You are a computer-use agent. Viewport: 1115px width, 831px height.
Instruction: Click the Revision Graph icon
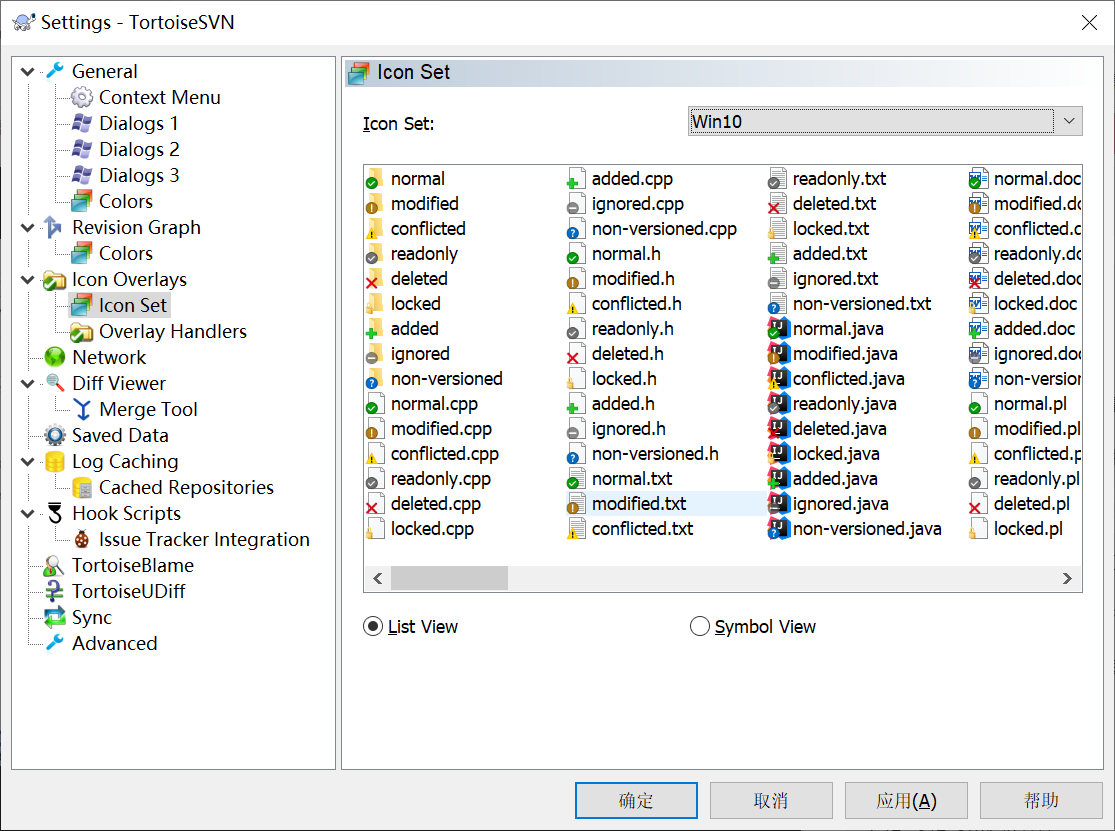(53, 227)
